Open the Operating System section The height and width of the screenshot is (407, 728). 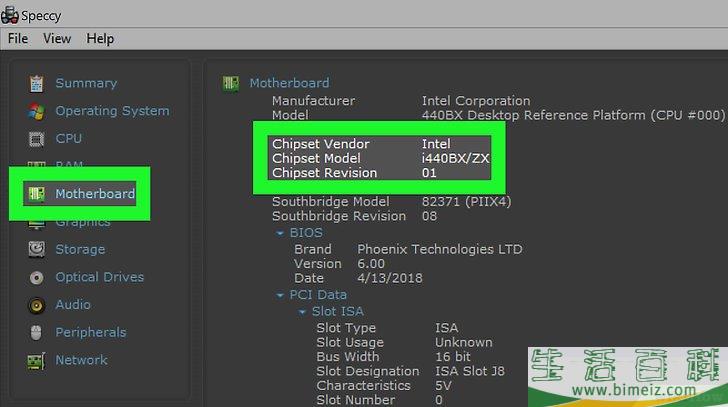point(112,111)
